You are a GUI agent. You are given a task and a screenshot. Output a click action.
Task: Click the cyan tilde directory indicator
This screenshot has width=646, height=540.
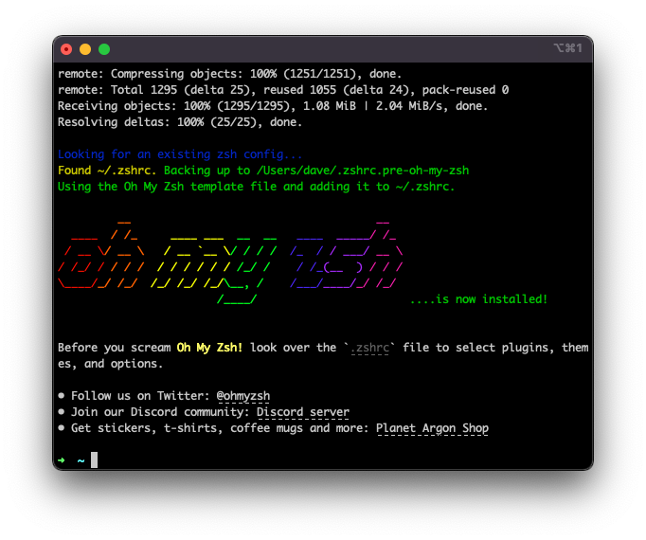(x=81, y=461)
